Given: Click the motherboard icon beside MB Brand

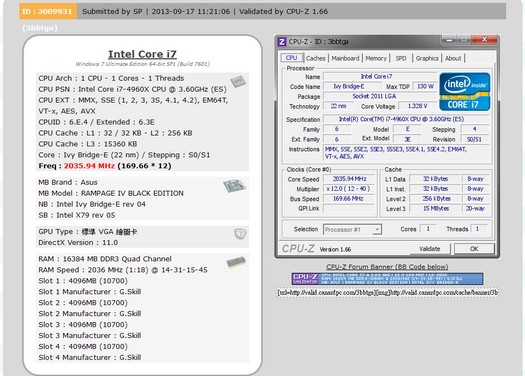Looking at the screenshot, I should point(234,186).
